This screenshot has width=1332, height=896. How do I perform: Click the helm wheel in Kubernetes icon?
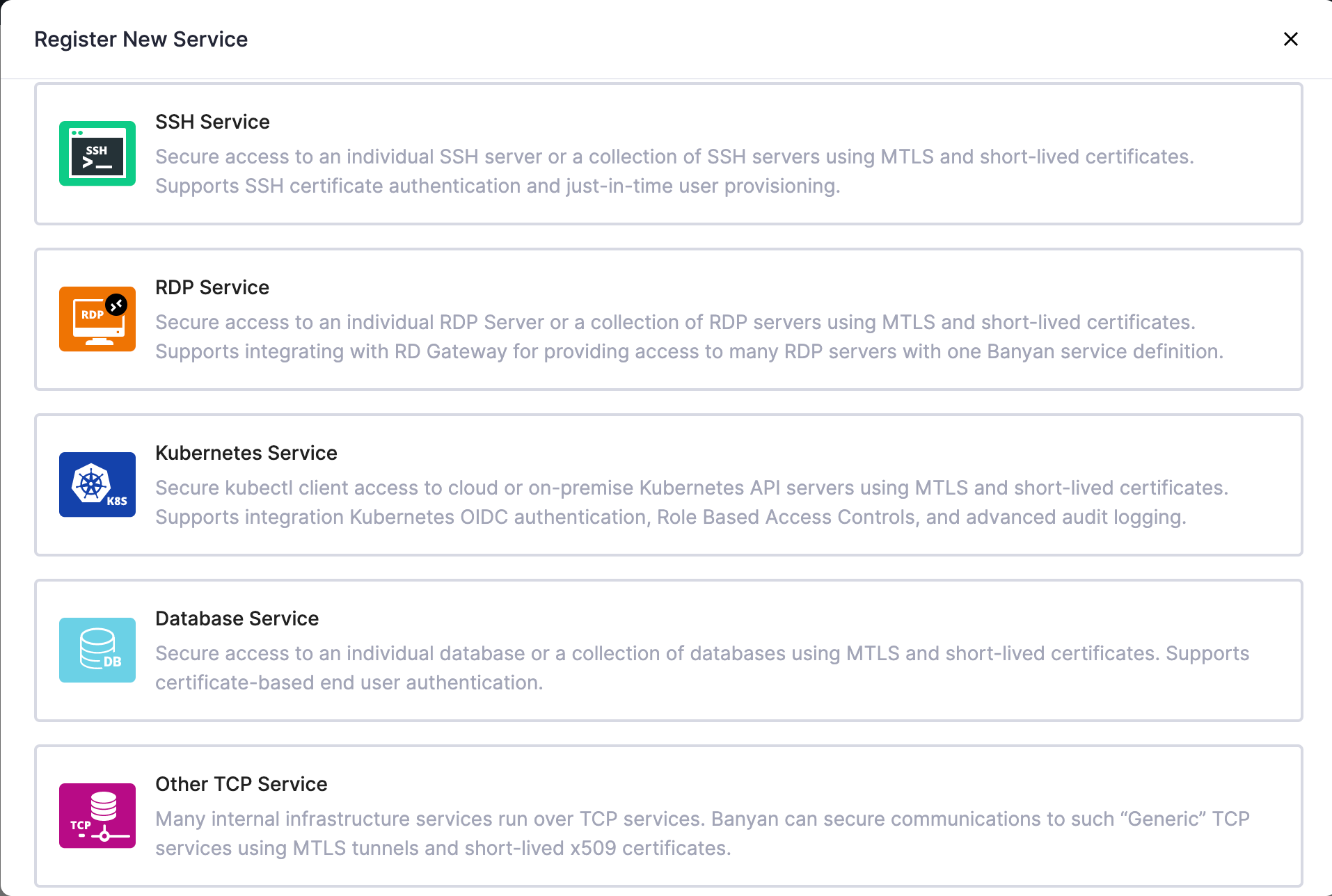click(91, 483)
